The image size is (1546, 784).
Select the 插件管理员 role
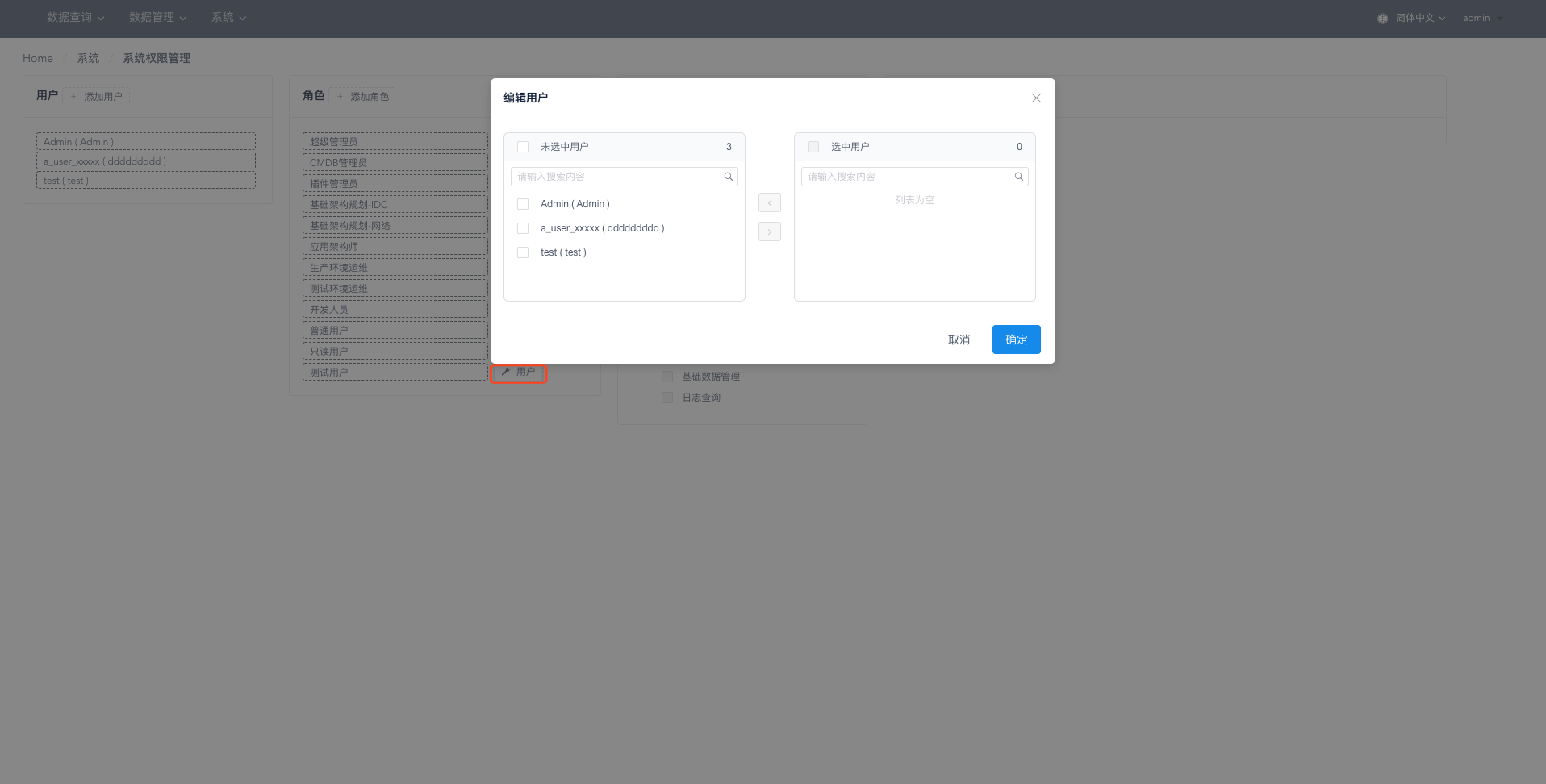[395, 183]
